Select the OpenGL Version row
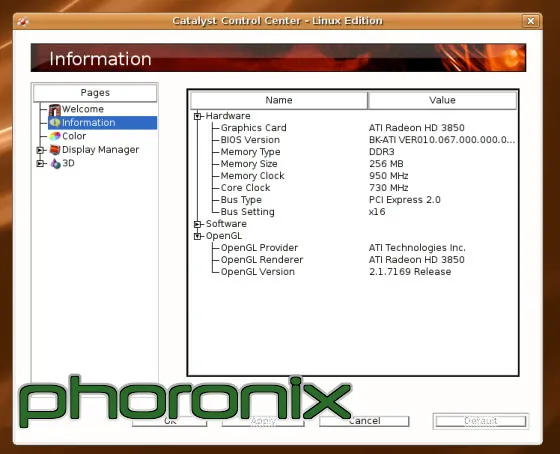Viewport: 560px width, 454px height. click(258, 272)
